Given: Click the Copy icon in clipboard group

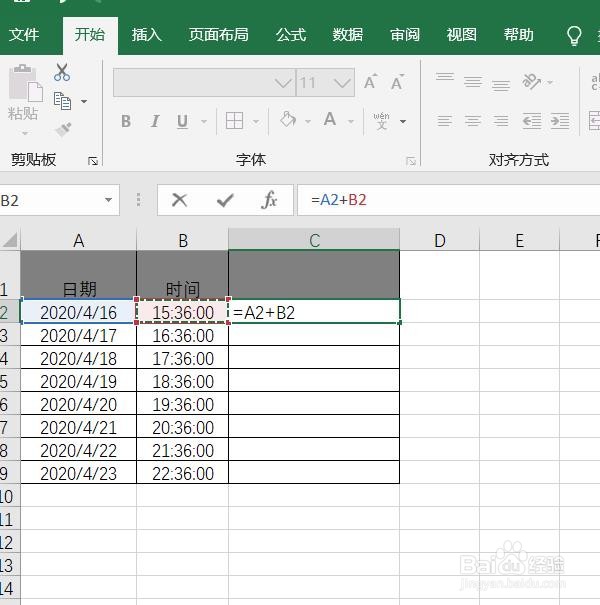Looking at the screenshot, I should [62, 101].
